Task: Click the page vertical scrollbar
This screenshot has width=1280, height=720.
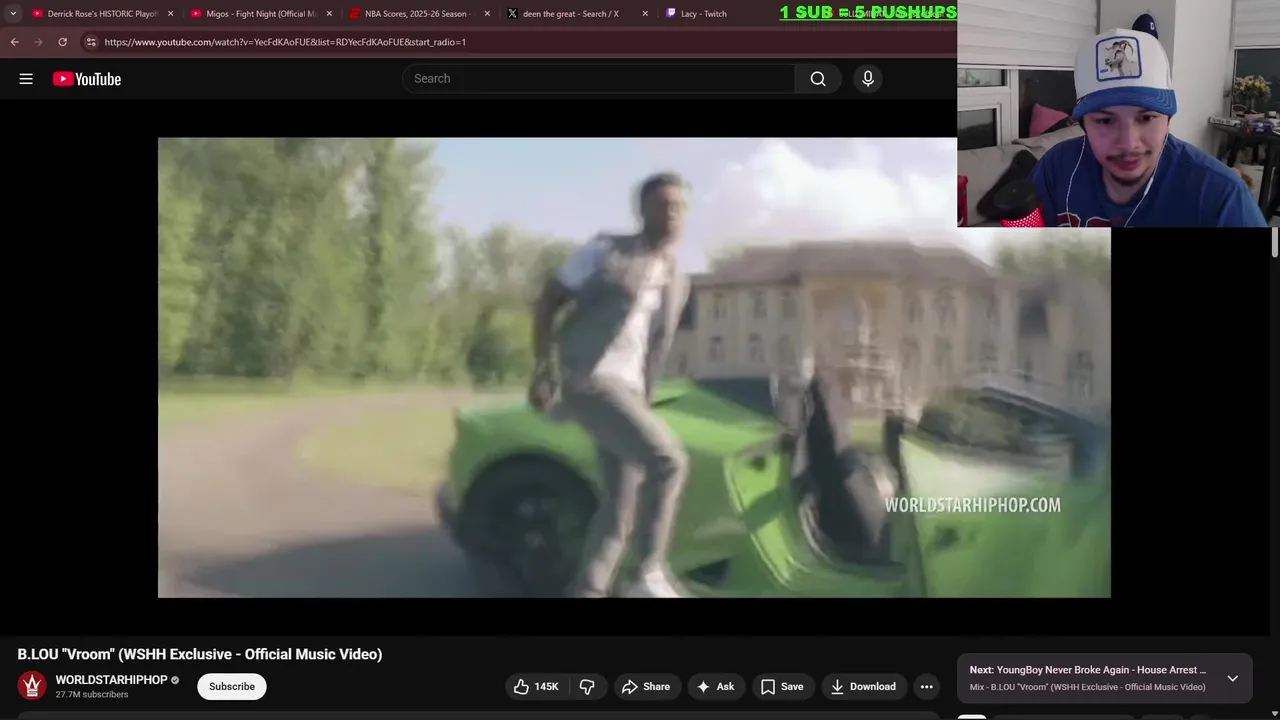Action: [x=1274, y=243]
